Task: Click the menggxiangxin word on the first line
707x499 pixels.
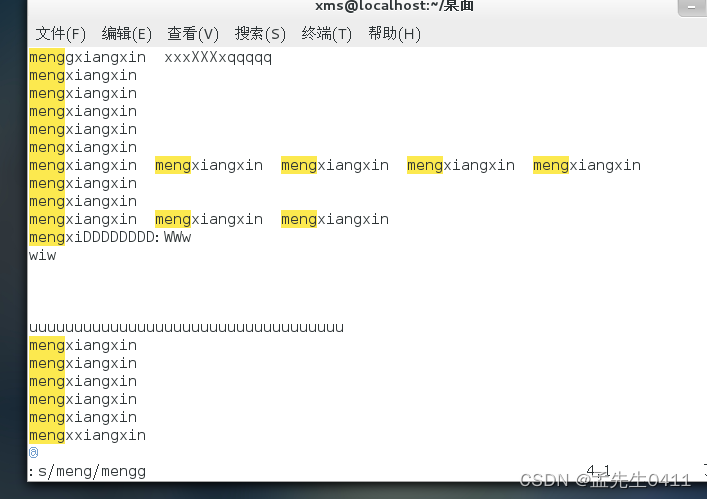Action: (x=87, y=58)
